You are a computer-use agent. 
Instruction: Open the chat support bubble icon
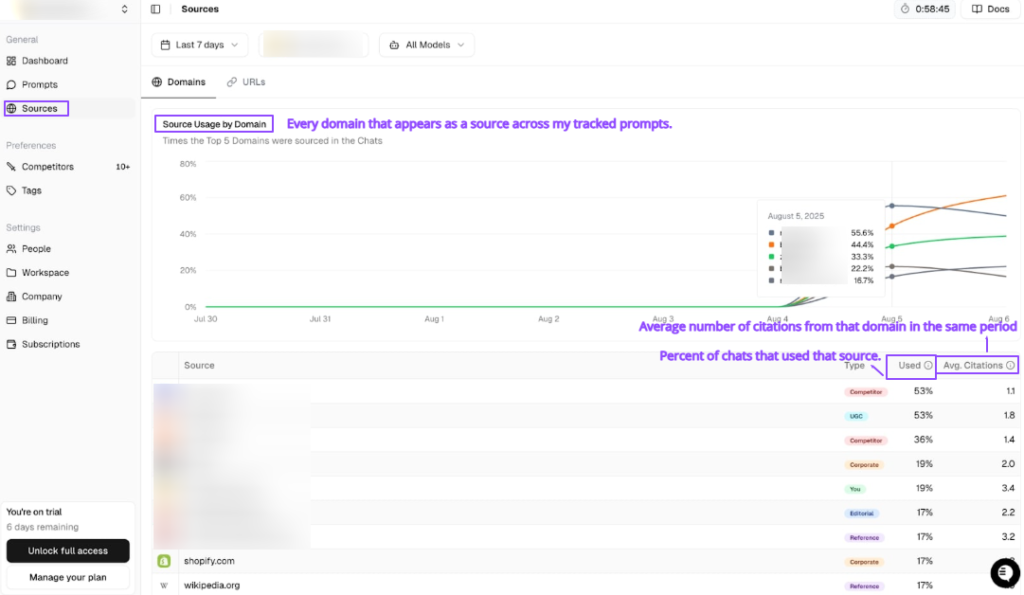tap(1004, 572)
